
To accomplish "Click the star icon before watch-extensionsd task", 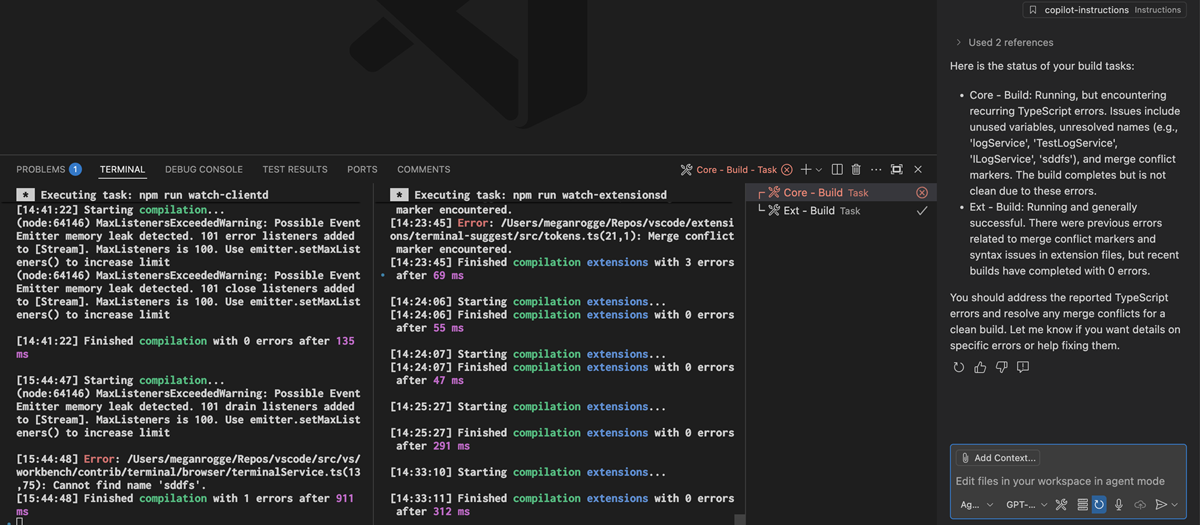I will (x=400, y=195).
